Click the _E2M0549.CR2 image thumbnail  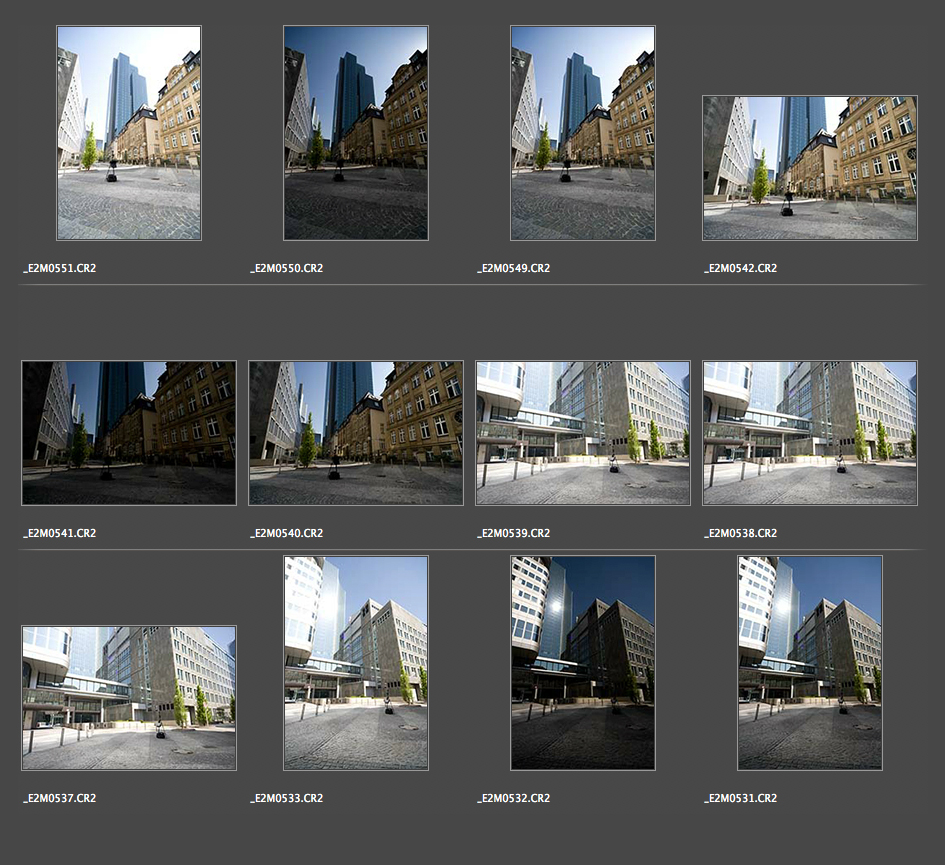click(x=583, y=133)
